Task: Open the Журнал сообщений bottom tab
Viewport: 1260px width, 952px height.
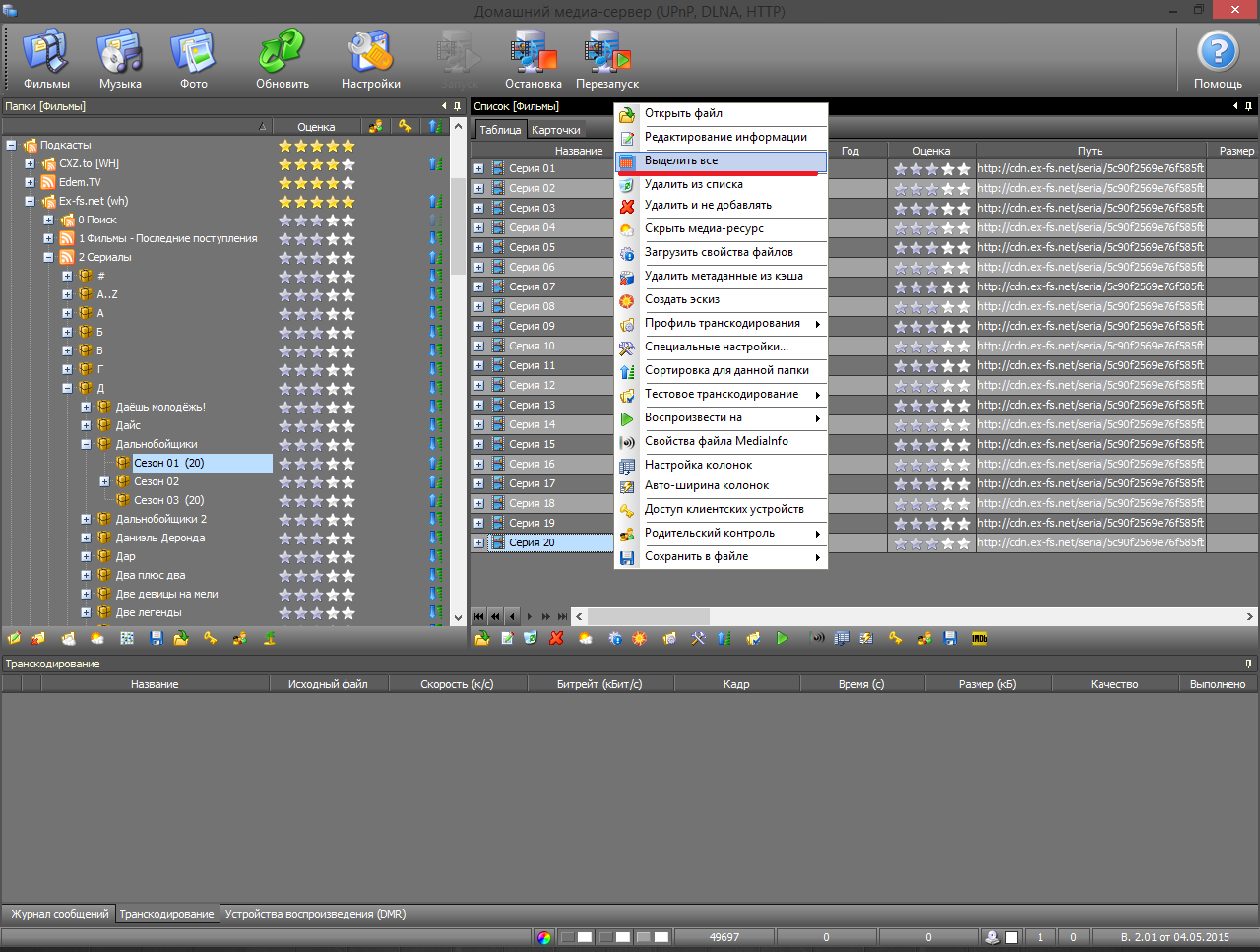Action: tap(59, 914)
